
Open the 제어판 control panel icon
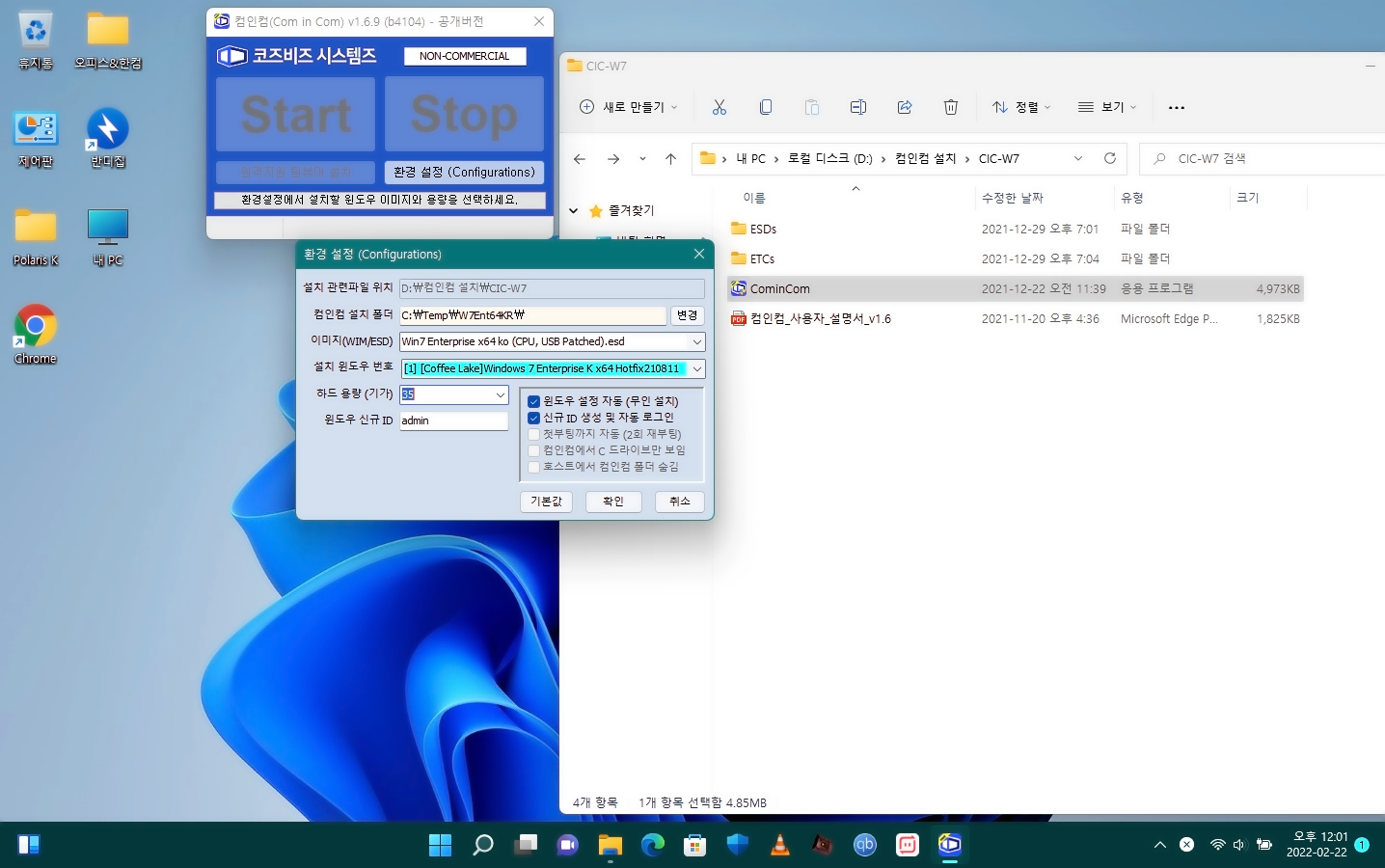tap(36, 139)
